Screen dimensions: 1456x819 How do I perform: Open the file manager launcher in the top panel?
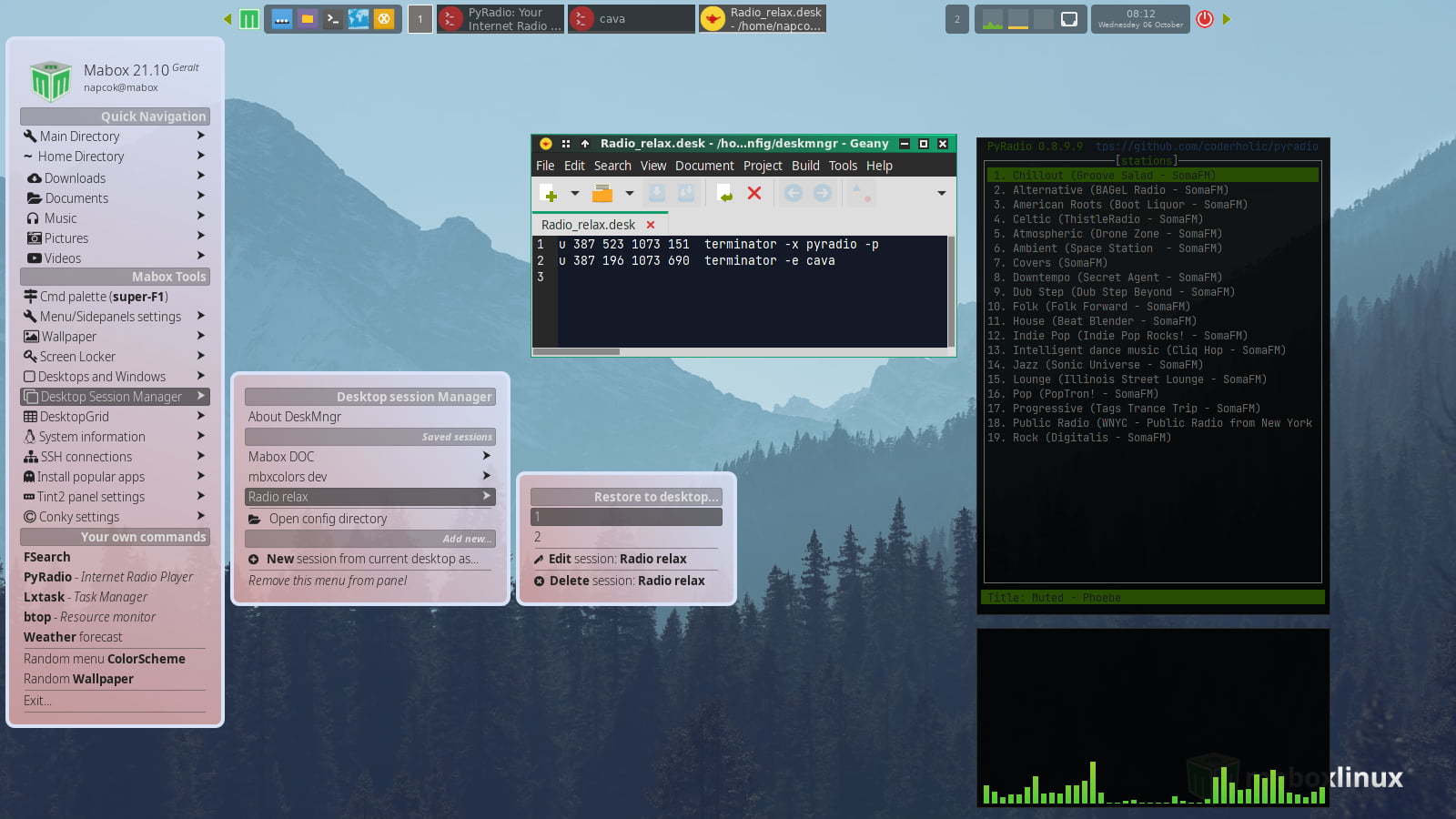[308, 19]
